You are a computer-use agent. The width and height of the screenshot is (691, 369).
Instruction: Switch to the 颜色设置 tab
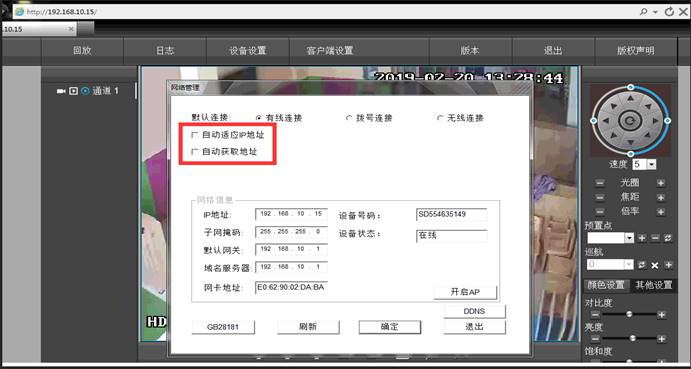click(x=605, y=285)
